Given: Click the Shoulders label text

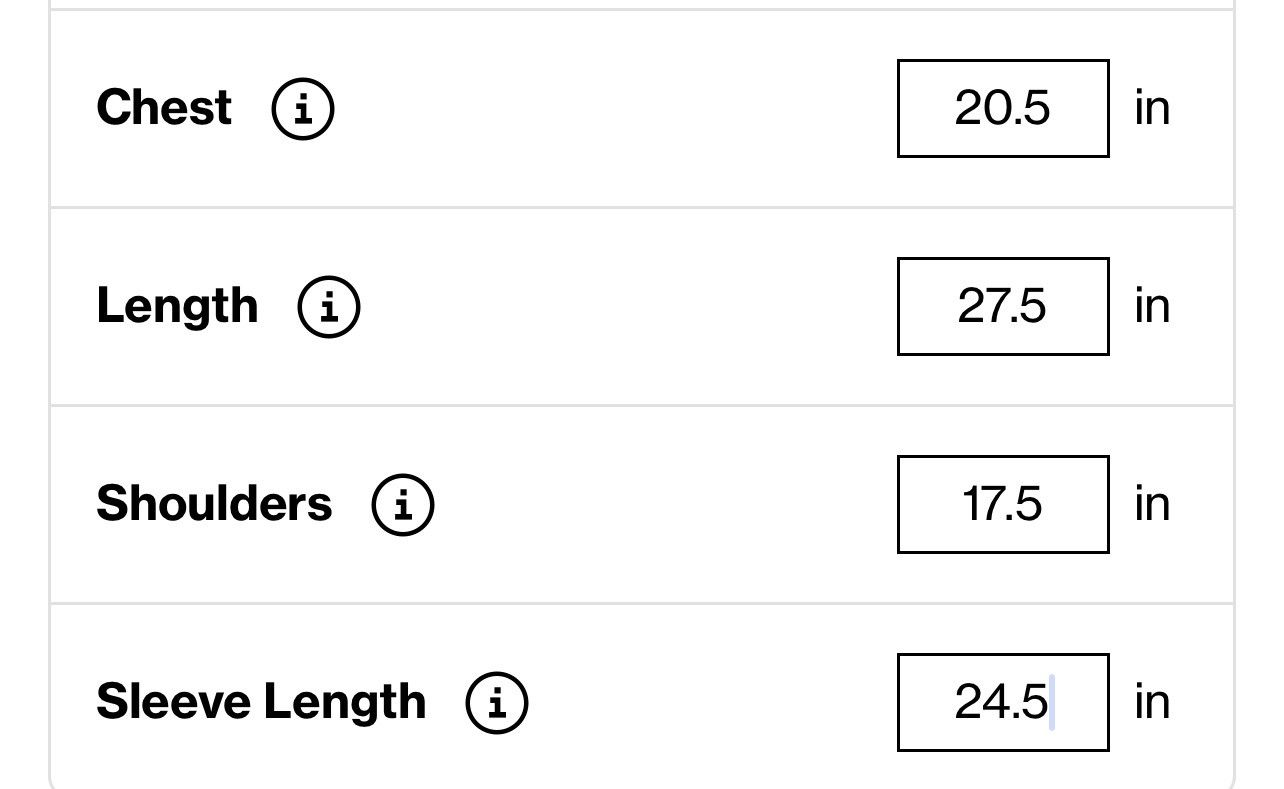Looking at the screenshot, I should (214, 503).
